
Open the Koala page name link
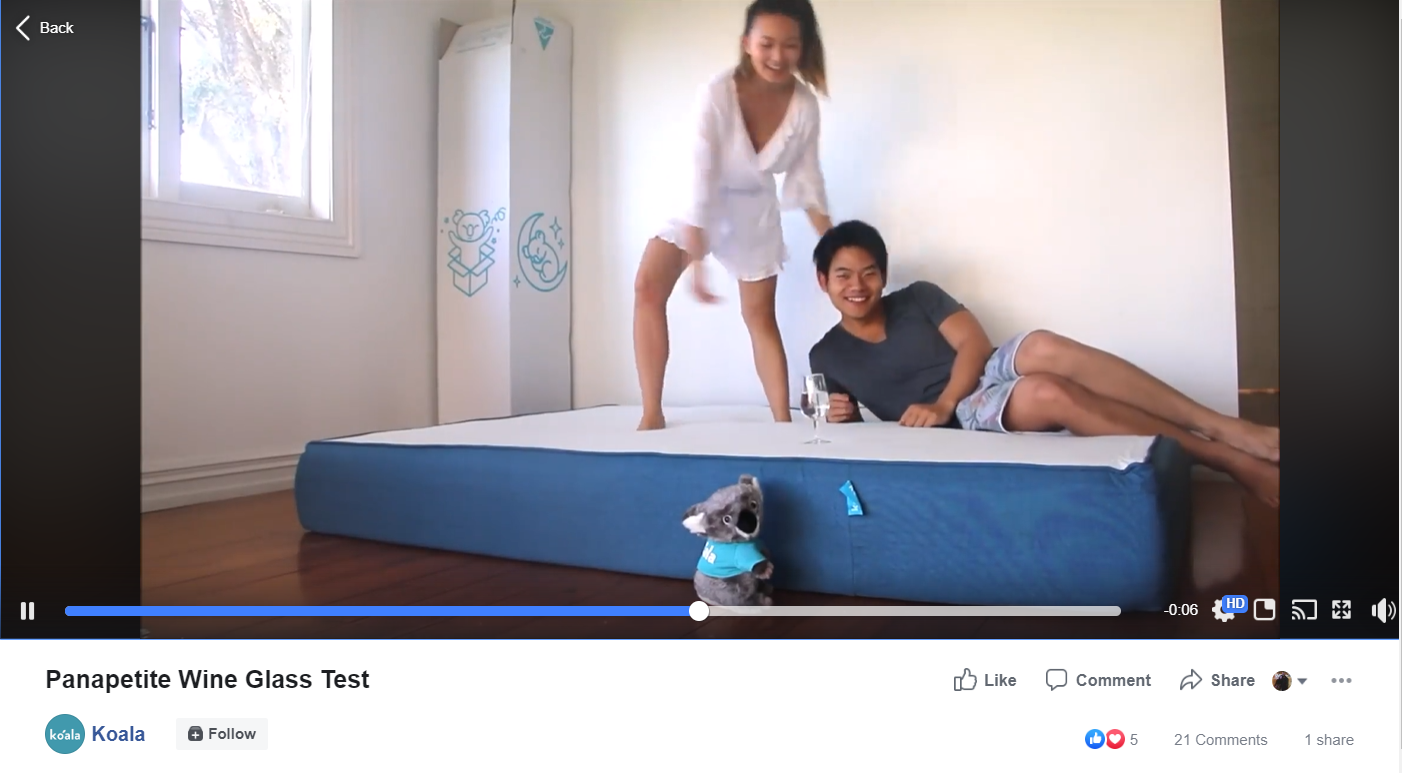[118, 734]
